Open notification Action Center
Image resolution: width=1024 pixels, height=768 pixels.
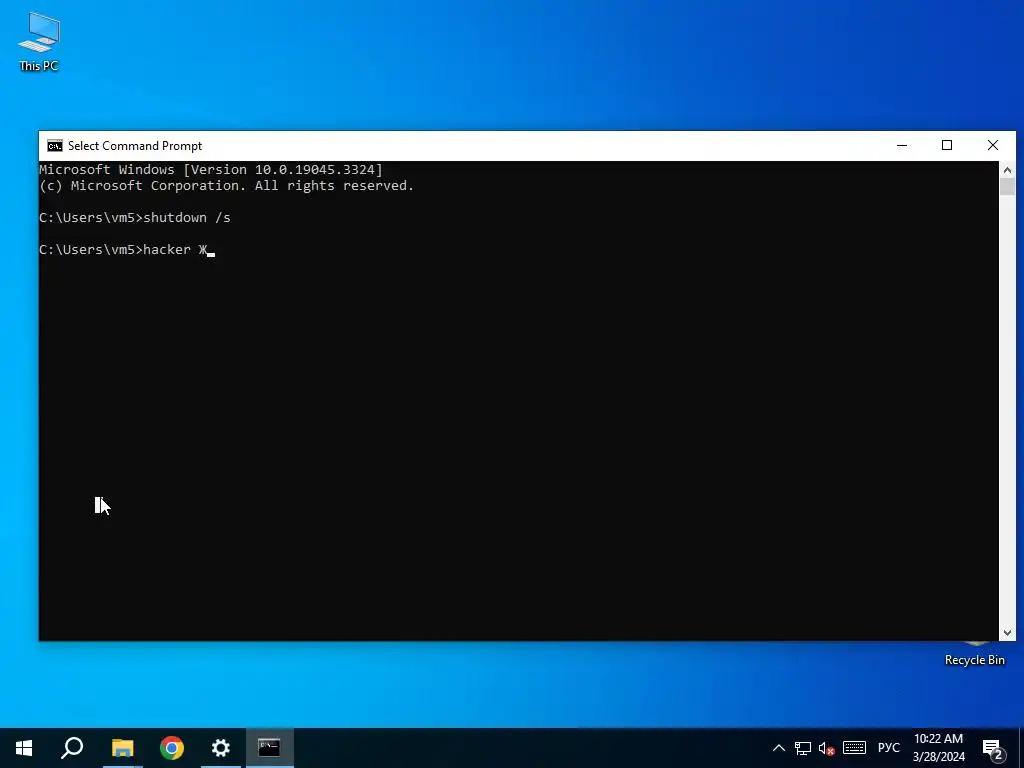tap(993, 748)
